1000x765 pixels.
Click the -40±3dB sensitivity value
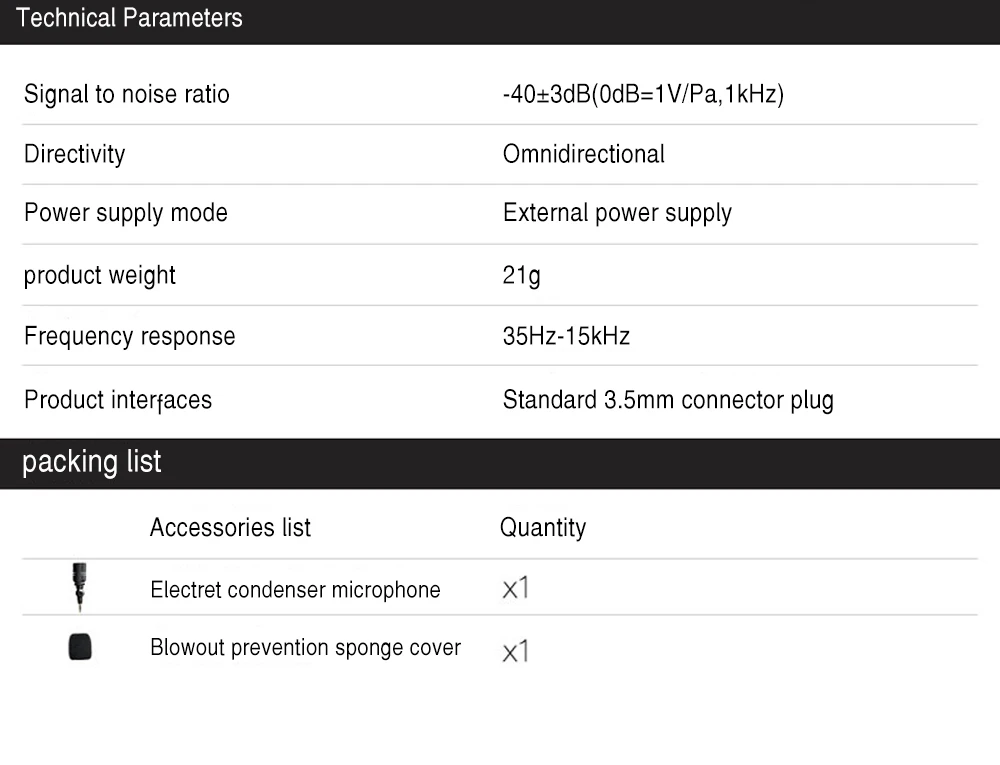pos(643,94)
